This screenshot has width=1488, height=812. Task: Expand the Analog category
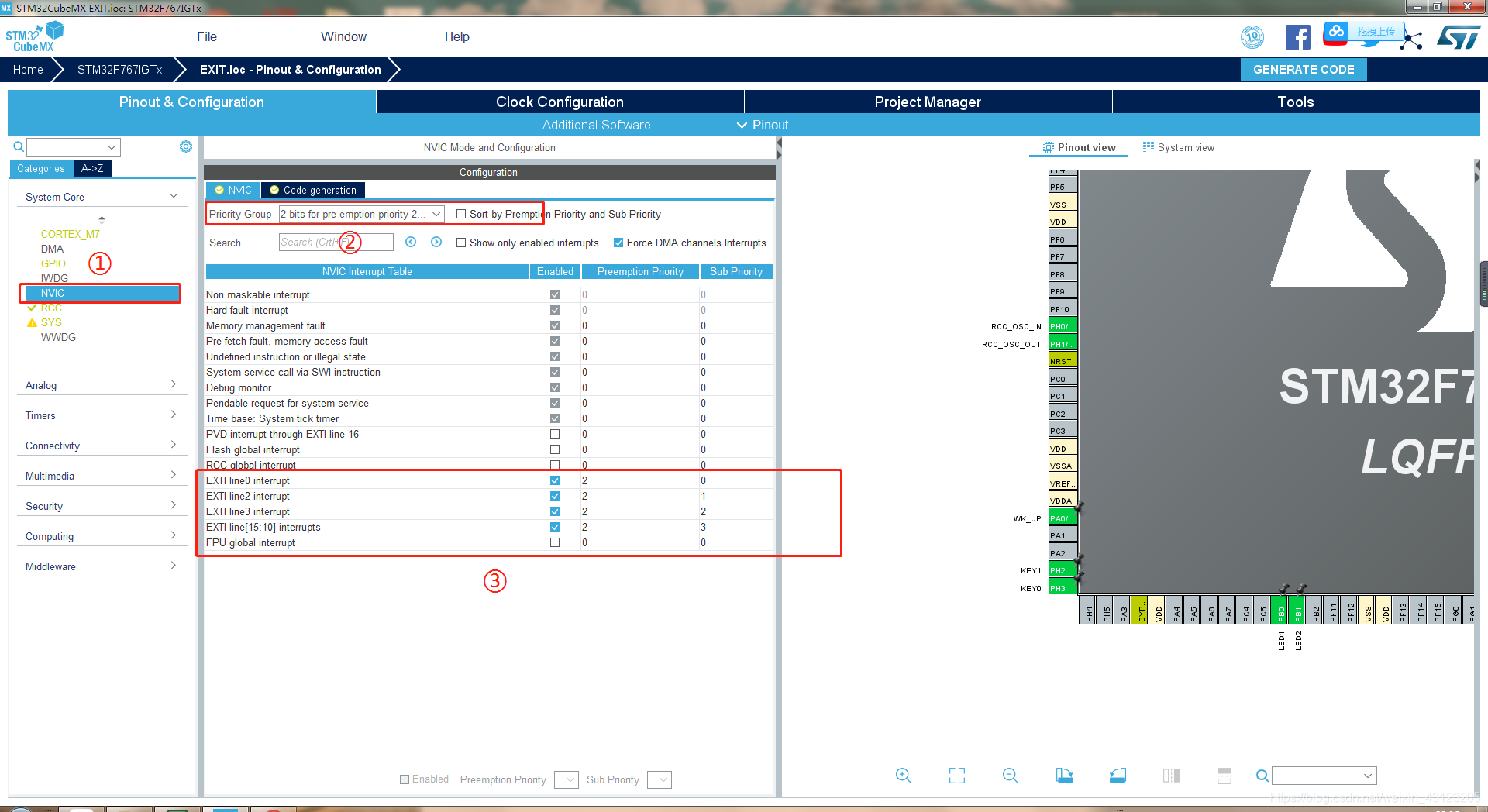(102, 385)
